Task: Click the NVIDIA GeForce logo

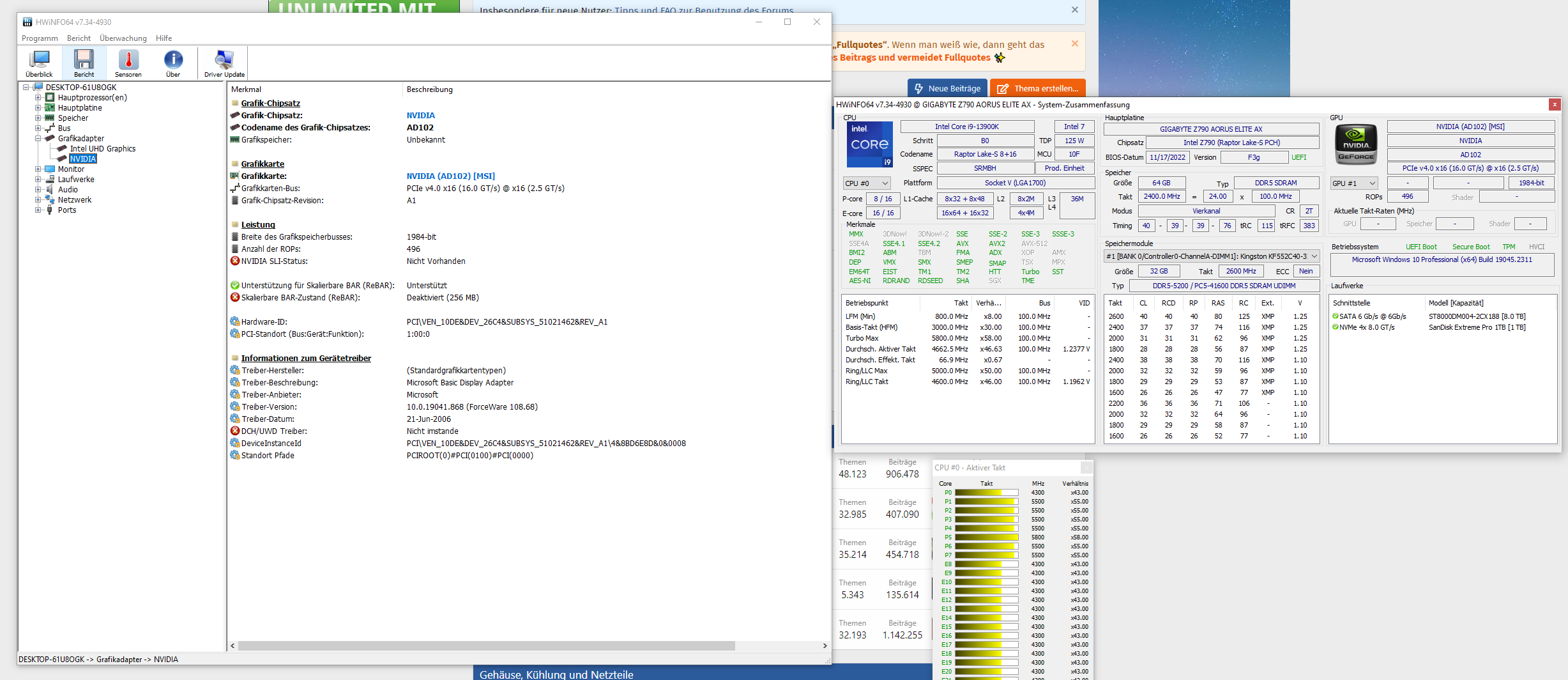Action: click(1356, 144)
